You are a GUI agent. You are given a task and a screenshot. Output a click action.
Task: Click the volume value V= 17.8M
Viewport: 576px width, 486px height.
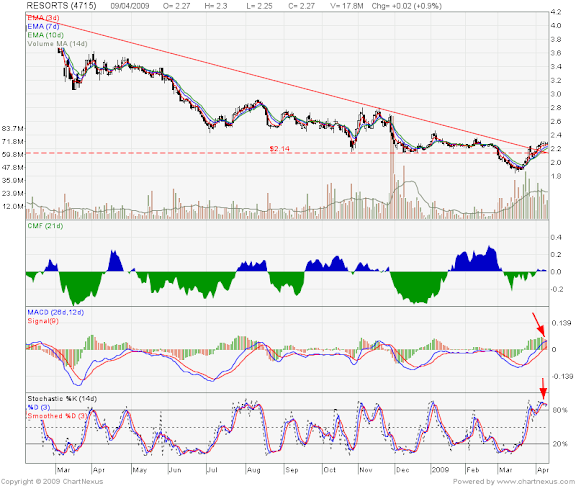(348, 6)
